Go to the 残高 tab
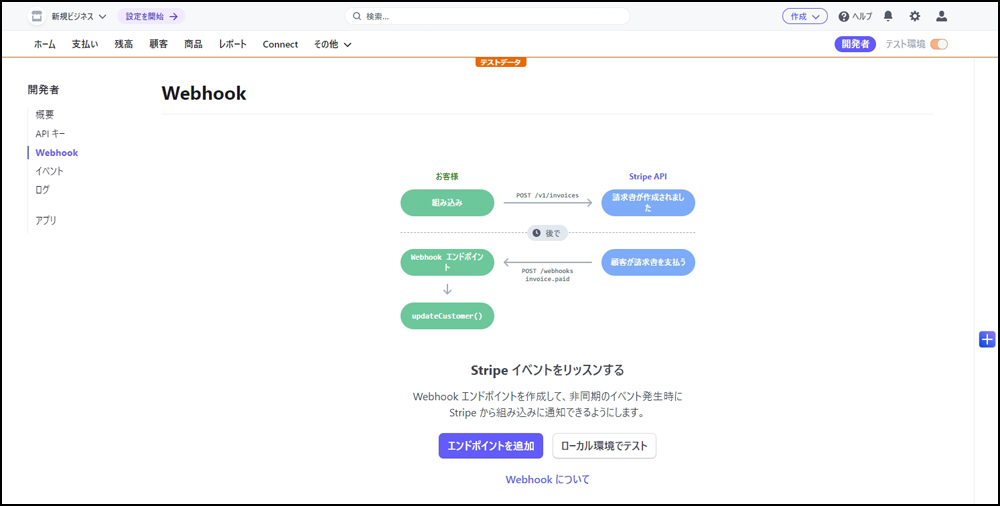Screen dimensions: 1000x506 pos(124,45)
